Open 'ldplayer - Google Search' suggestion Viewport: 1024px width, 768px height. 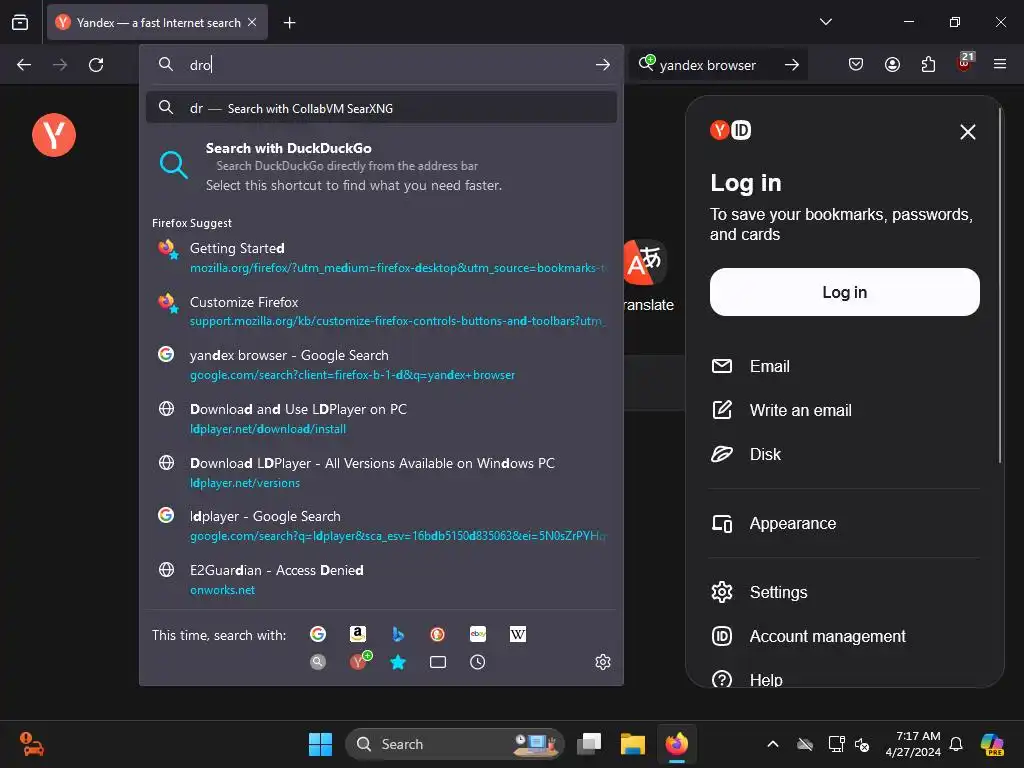381,526
